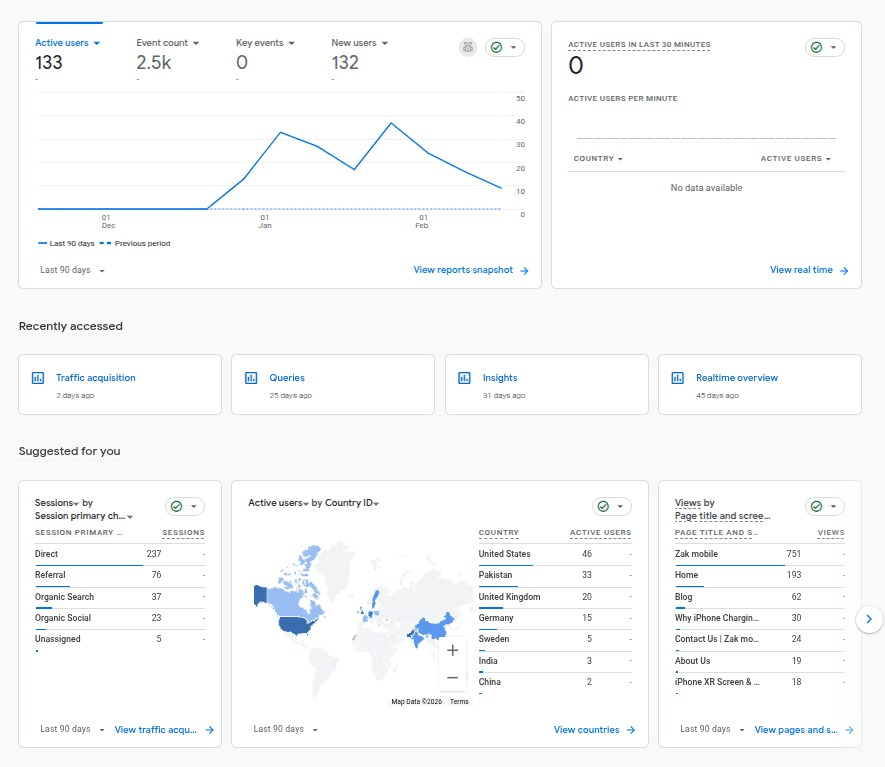Open the green check dropdown on country map card
Viewport: 885px width, 767px height.
pyautogui.click(x=611, y=507)
